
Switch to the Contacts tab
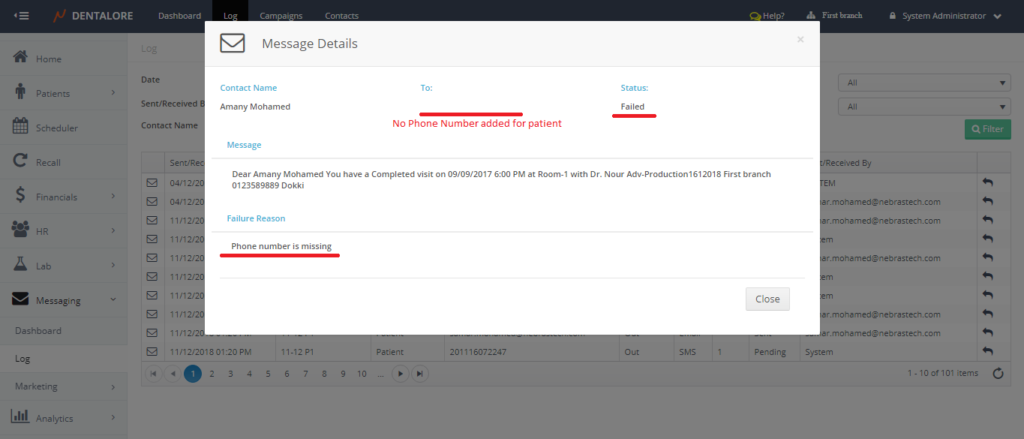(341, 16)
